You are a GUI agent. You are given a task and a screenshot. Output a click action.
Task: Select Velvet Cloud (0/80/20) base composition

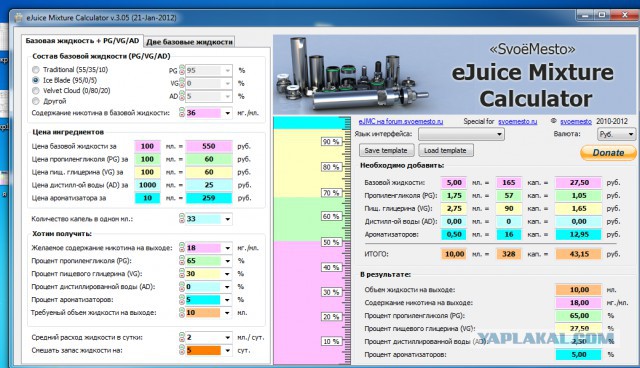tap(36, 91)
